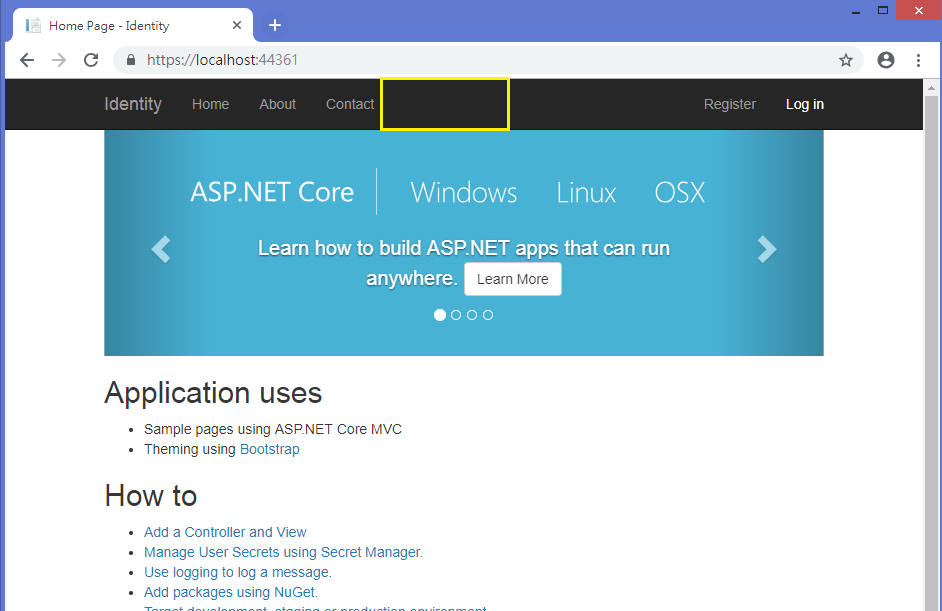Click ASP.NET Core text in banner
Image resolution: width=942 pixels, height=611 pixels.
(272, 192)
